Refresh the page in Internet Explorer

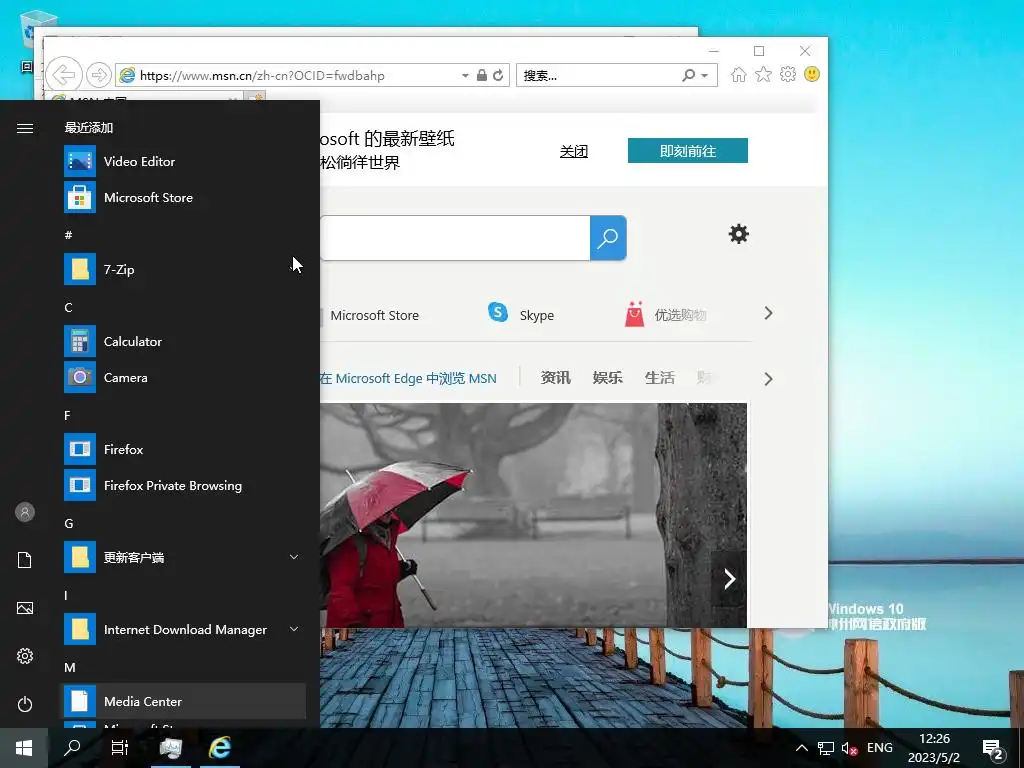pos(498,75)
